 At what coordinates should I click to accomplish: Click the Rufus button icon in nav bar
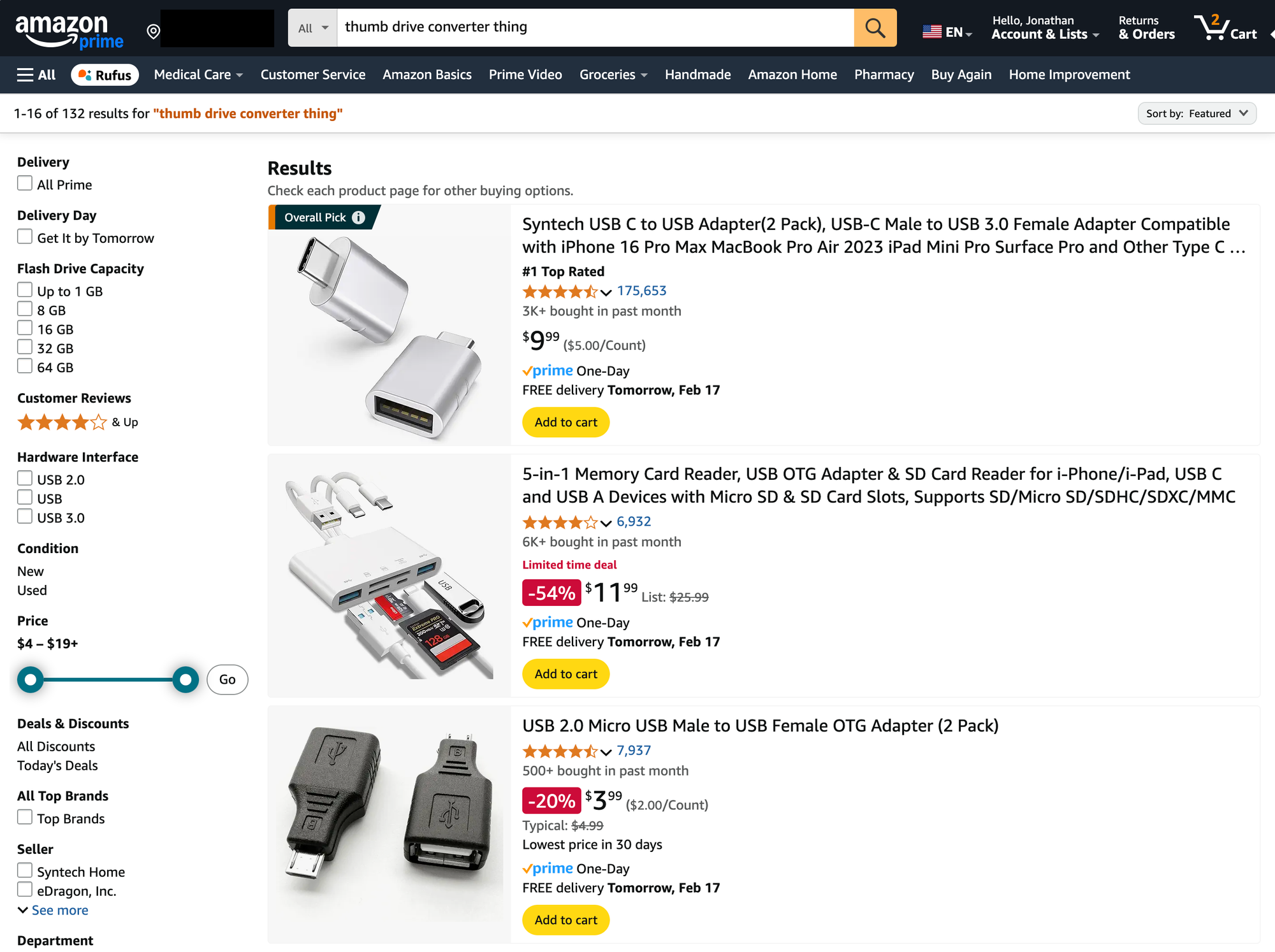pyautogui.click(x=104, y=74)
